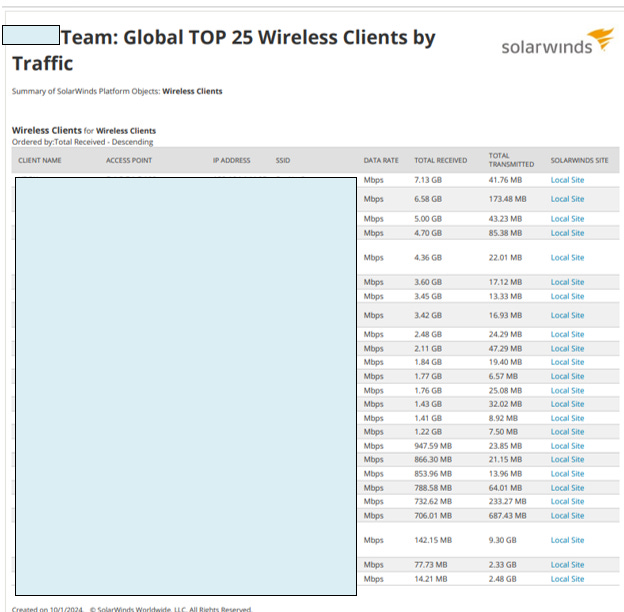Open Local Site link for 3.60 GB row
The image size is (624, 612).
coord(567,282)
